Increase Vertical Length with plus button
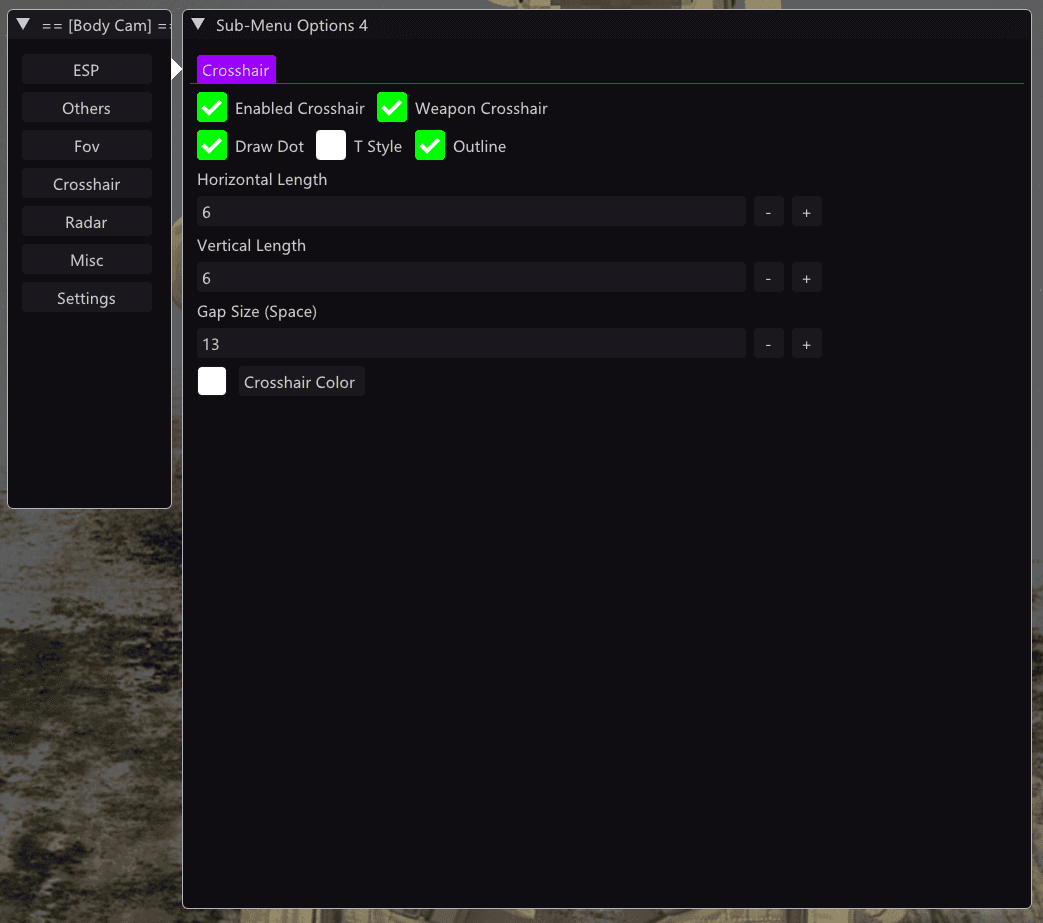1043x923 pixels. [806, 278]
